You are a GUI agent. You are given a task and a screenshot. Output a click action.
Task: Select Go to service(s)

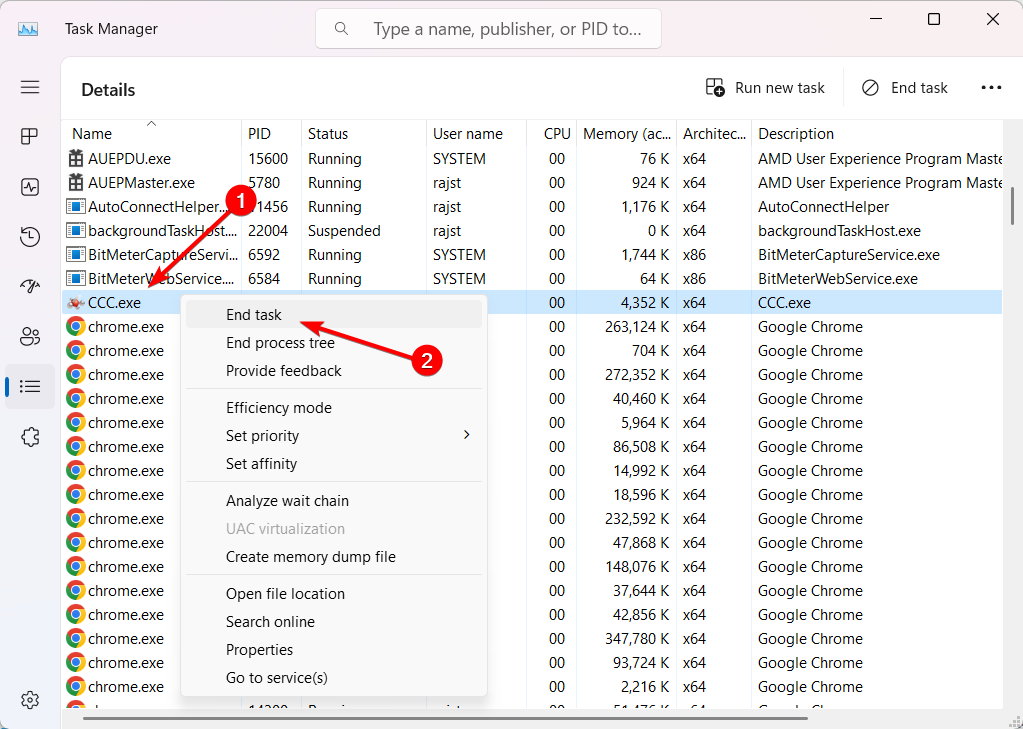tap(334, 678)
